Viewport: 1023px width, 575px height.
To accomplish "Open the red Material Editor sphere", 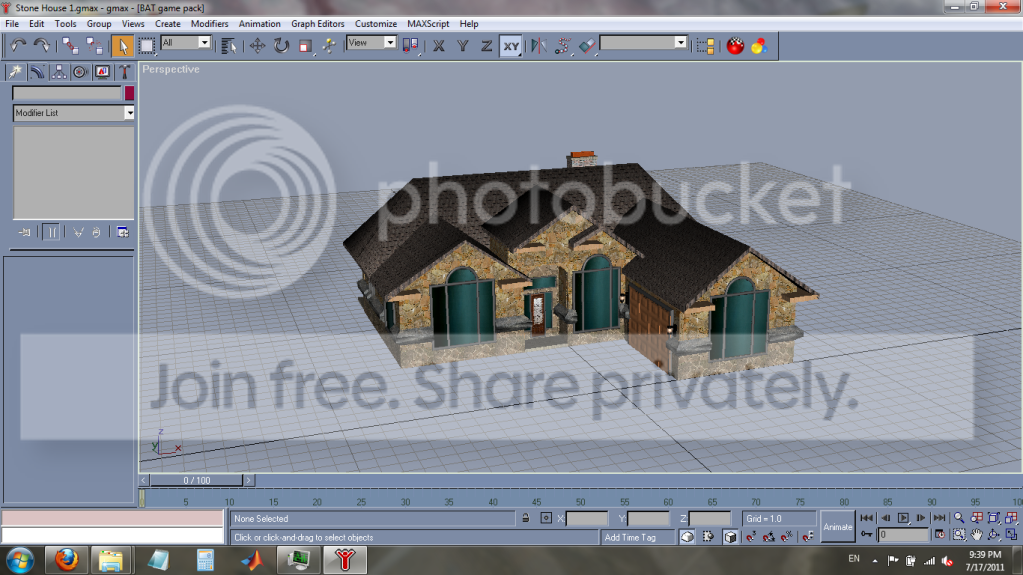I will click(735, 46).
